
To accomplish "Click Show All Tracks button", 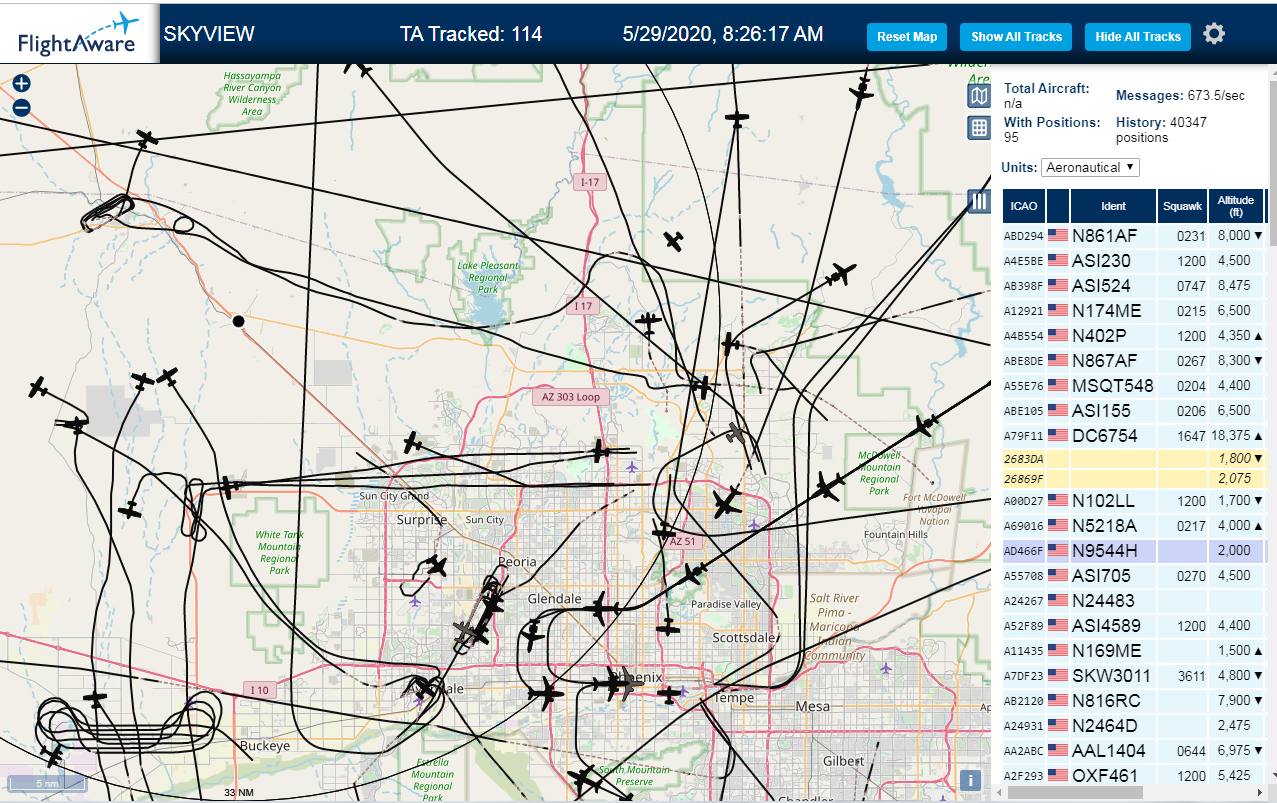I will tap(1016, 37).
